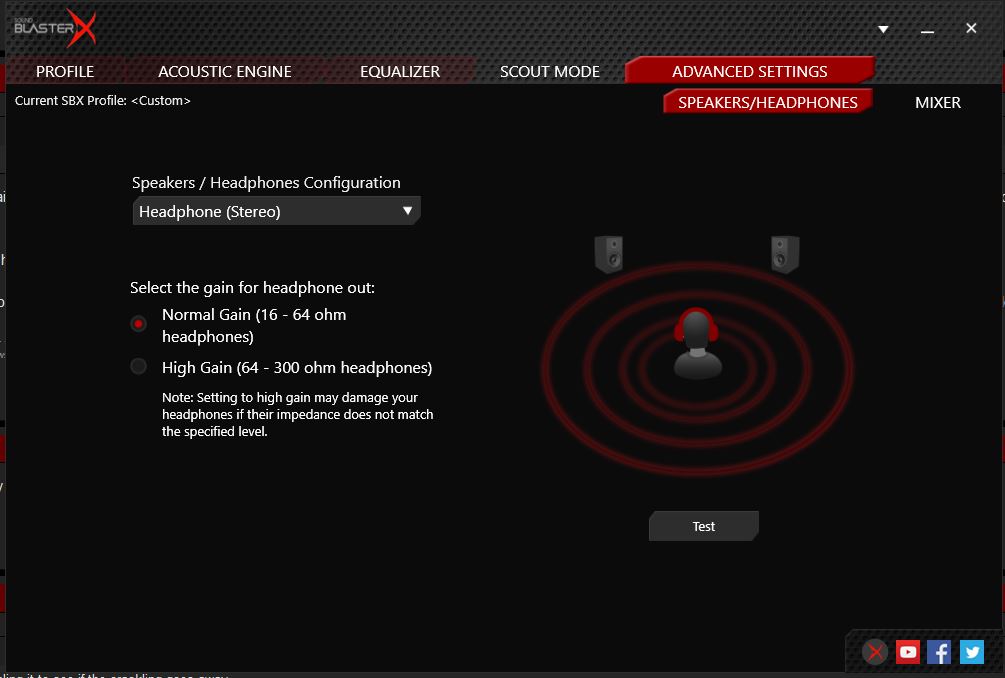Screen dimensions: 1005x678
Task: Switch to the PROFILE tab
Action: tap(65, 71)
